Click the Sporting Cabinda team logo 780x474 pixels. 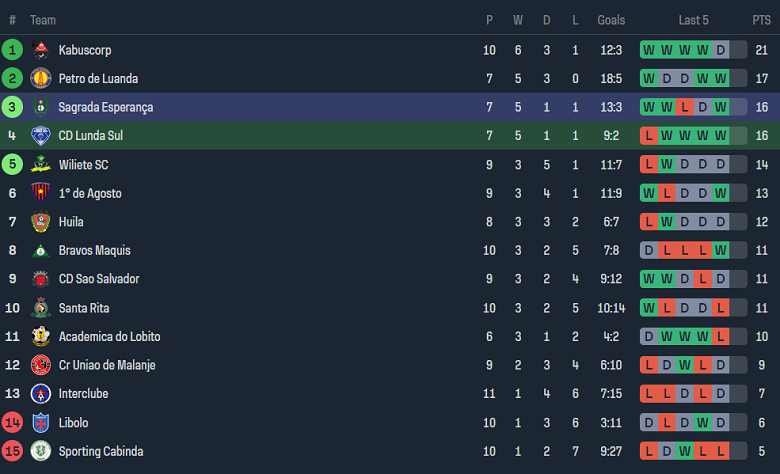(x=41, y=451)
